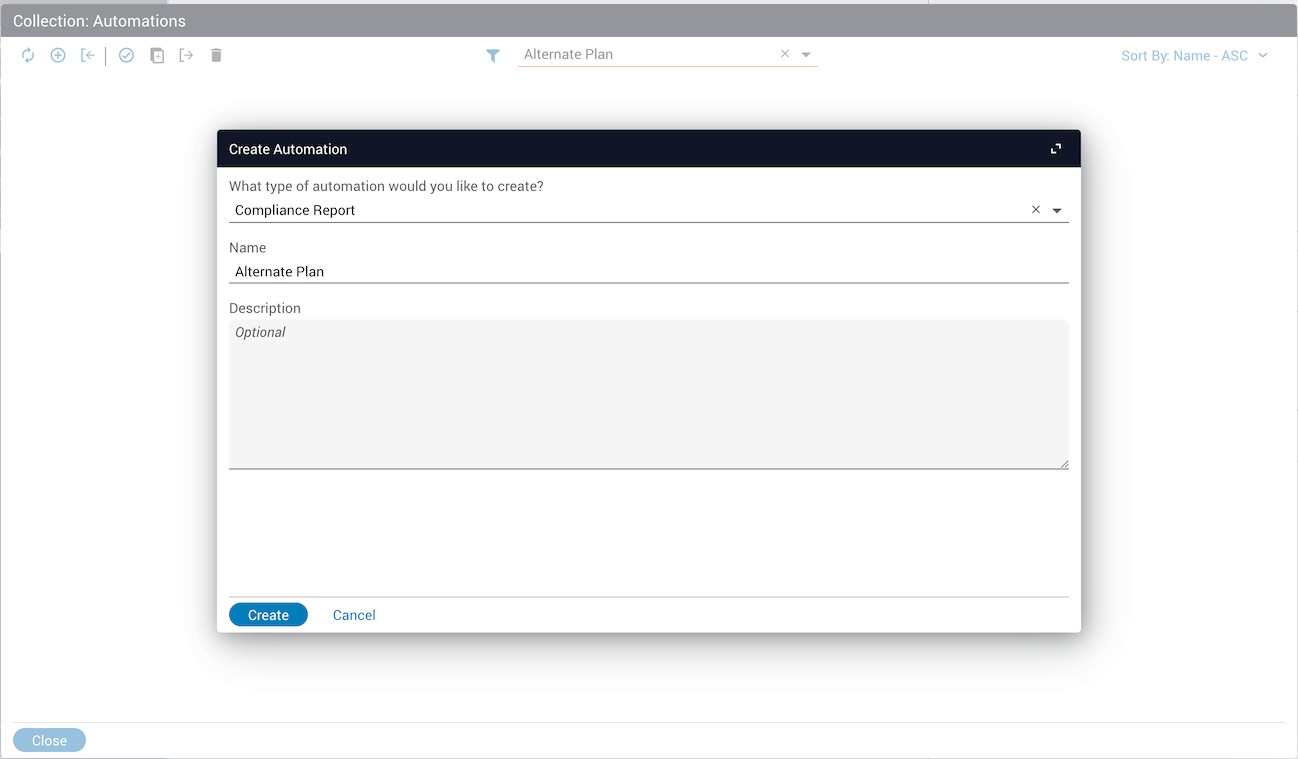Click the Create button
The width and height of the screenshot is (1298, 759).
tap(268, 615)
